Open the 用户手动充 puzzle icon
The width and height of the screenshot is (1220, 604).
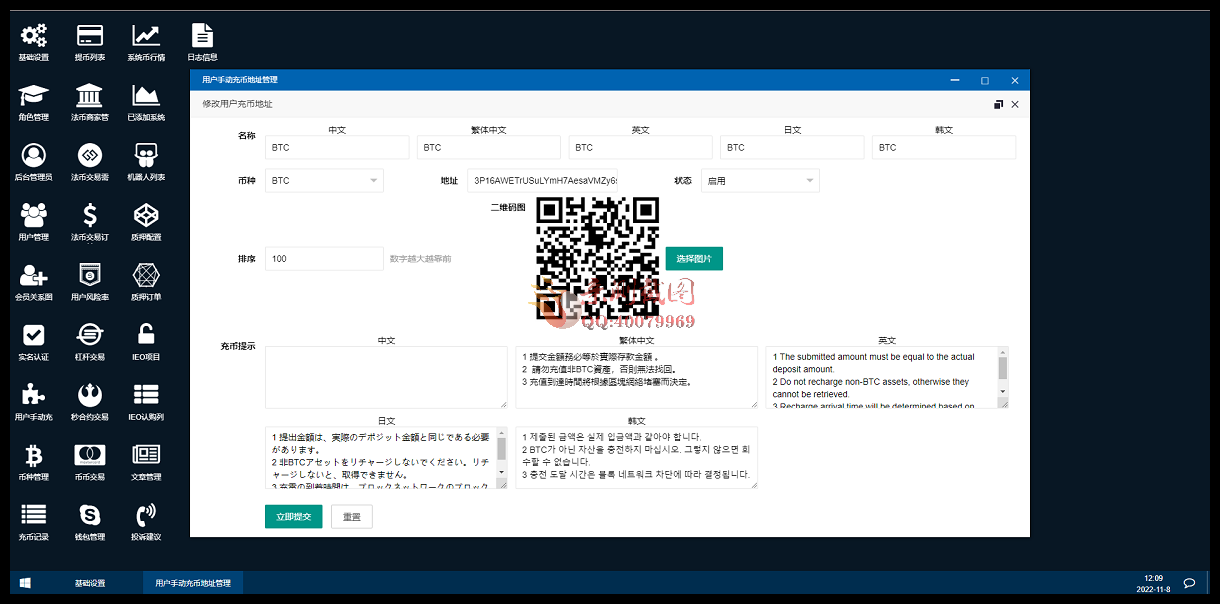click(34, 396)
